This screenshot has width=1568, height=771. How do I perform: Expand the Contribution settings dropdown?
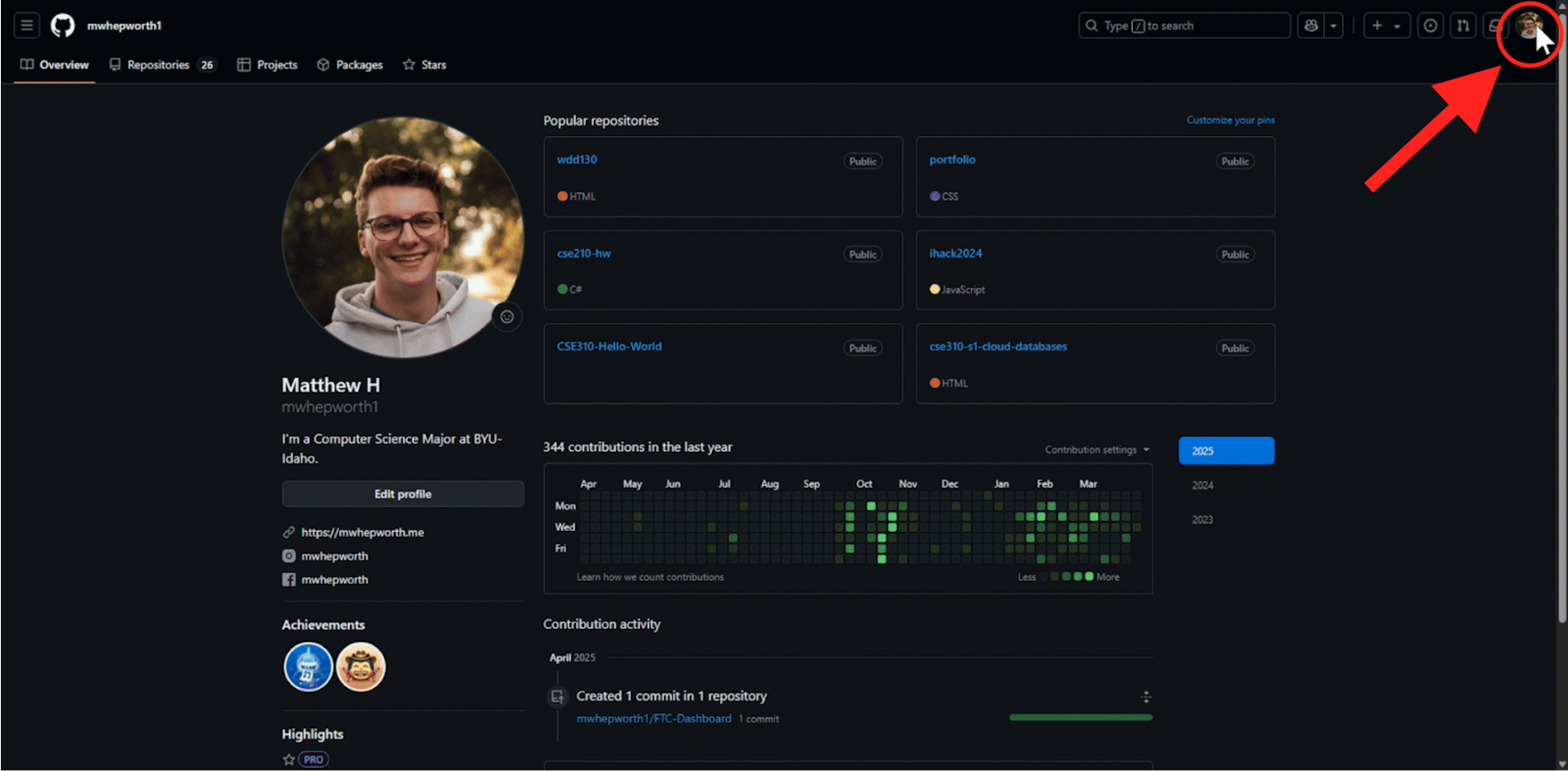1097,450
